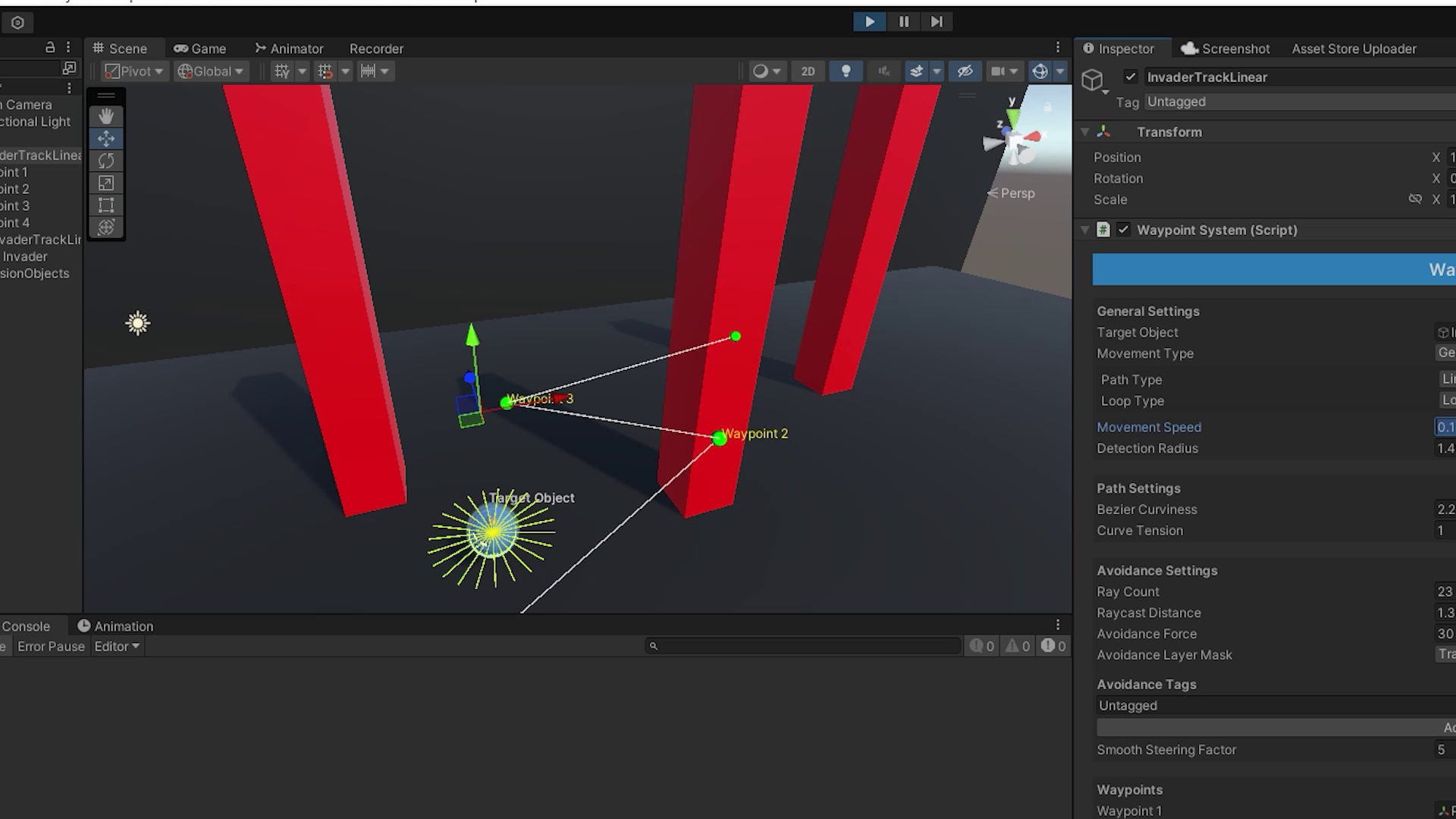Toggle constrained proportions scale link
The width and height of the screenshot is (1456, 819).
point(1415,199)
